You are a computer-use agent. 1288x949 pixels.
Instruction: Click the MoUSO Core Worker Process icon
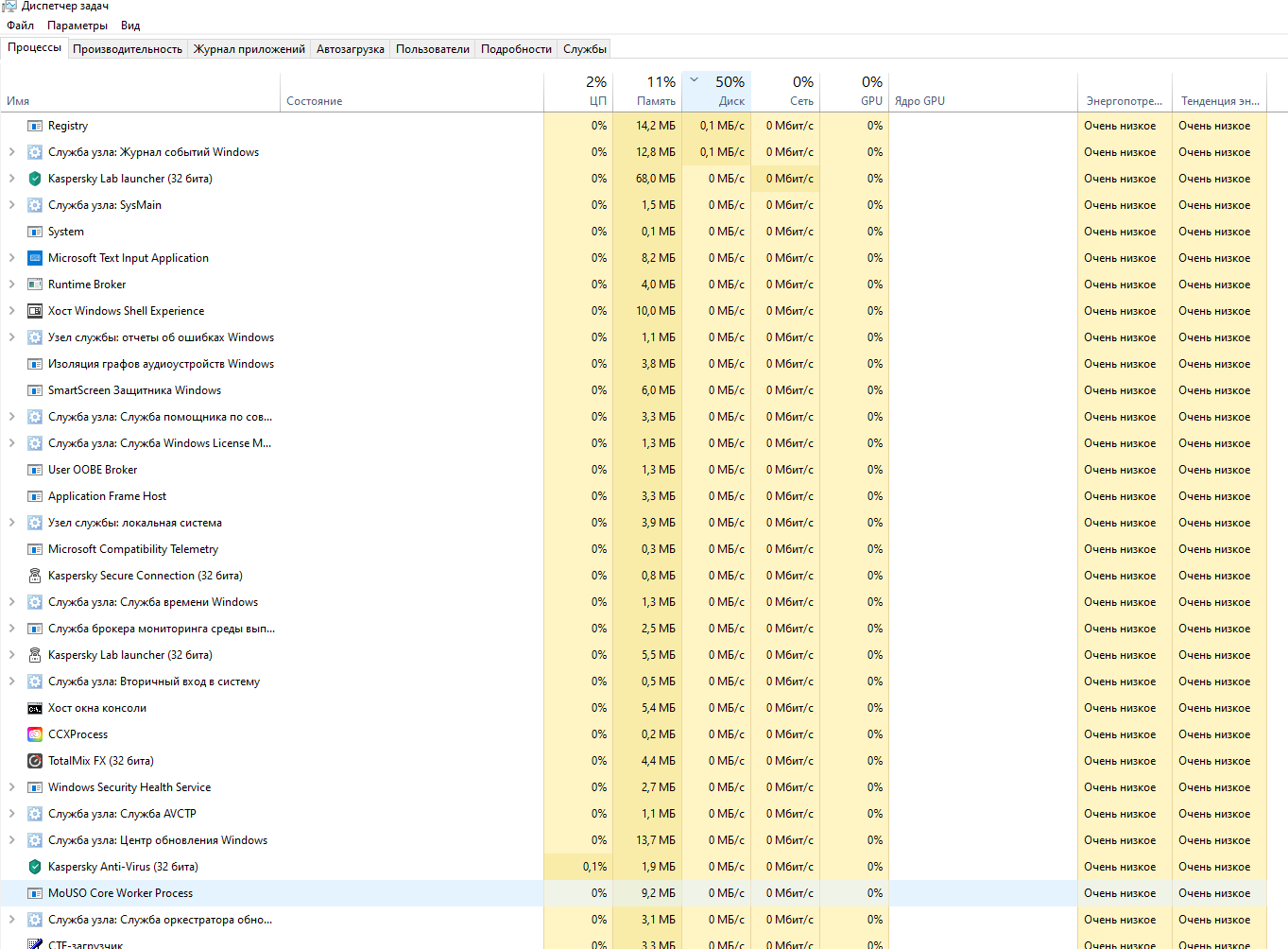[x=35, y=893]
